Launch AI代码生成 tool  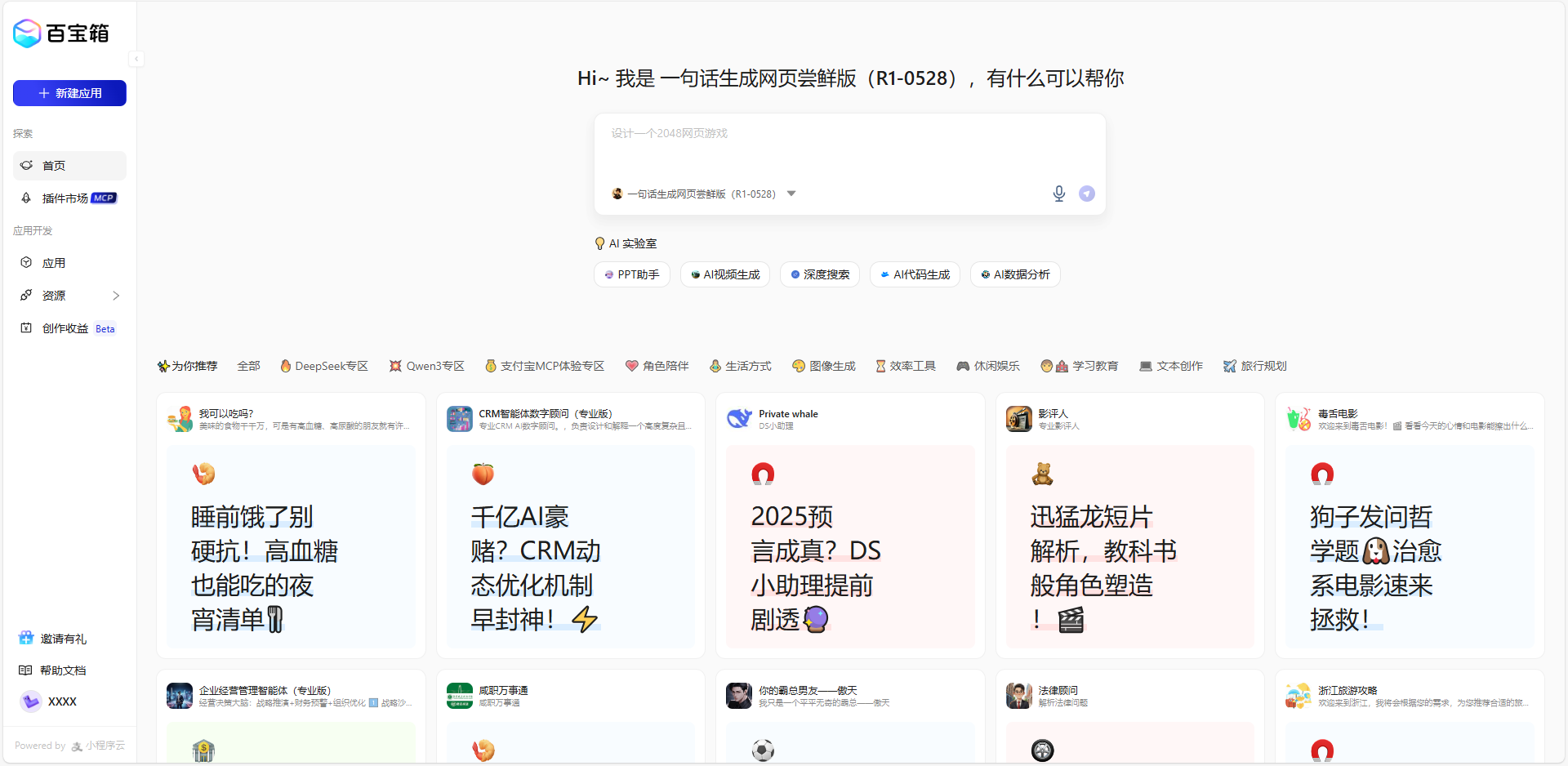tap(915, 274)
